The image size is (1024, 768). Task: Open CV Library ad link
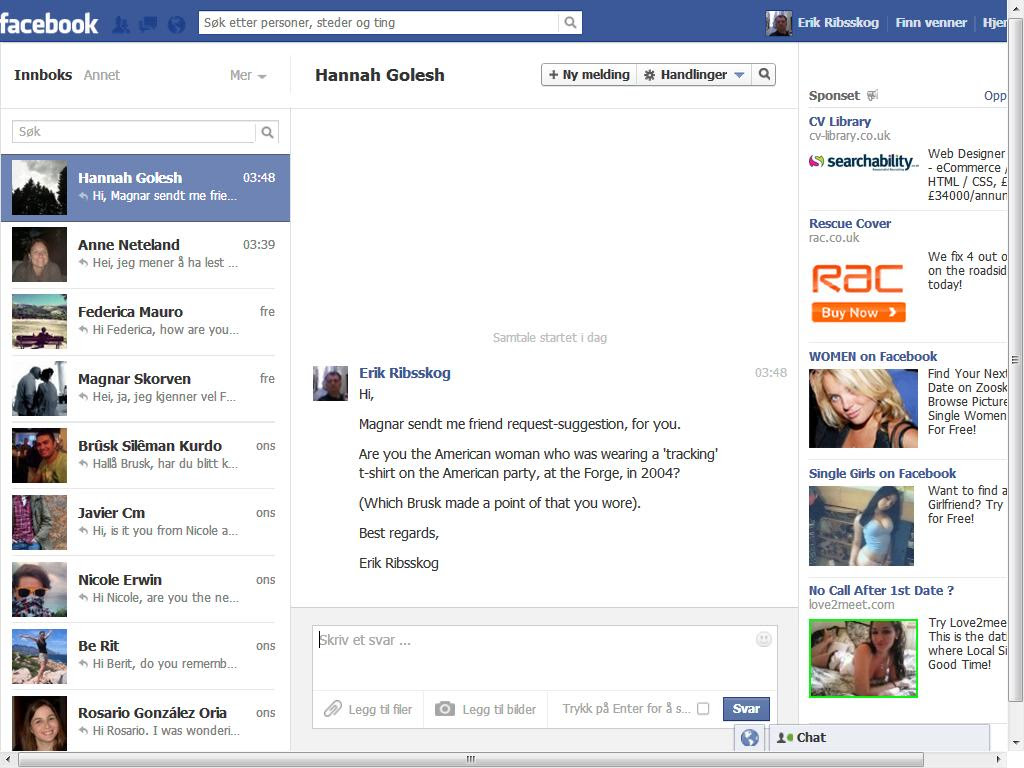pos(840,121)
